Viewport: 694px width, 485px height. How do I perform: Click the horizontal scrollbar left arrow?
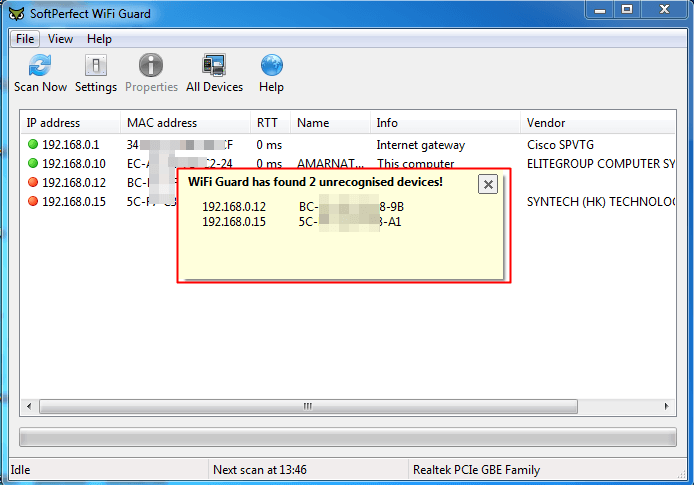click(x=30, y=406)
